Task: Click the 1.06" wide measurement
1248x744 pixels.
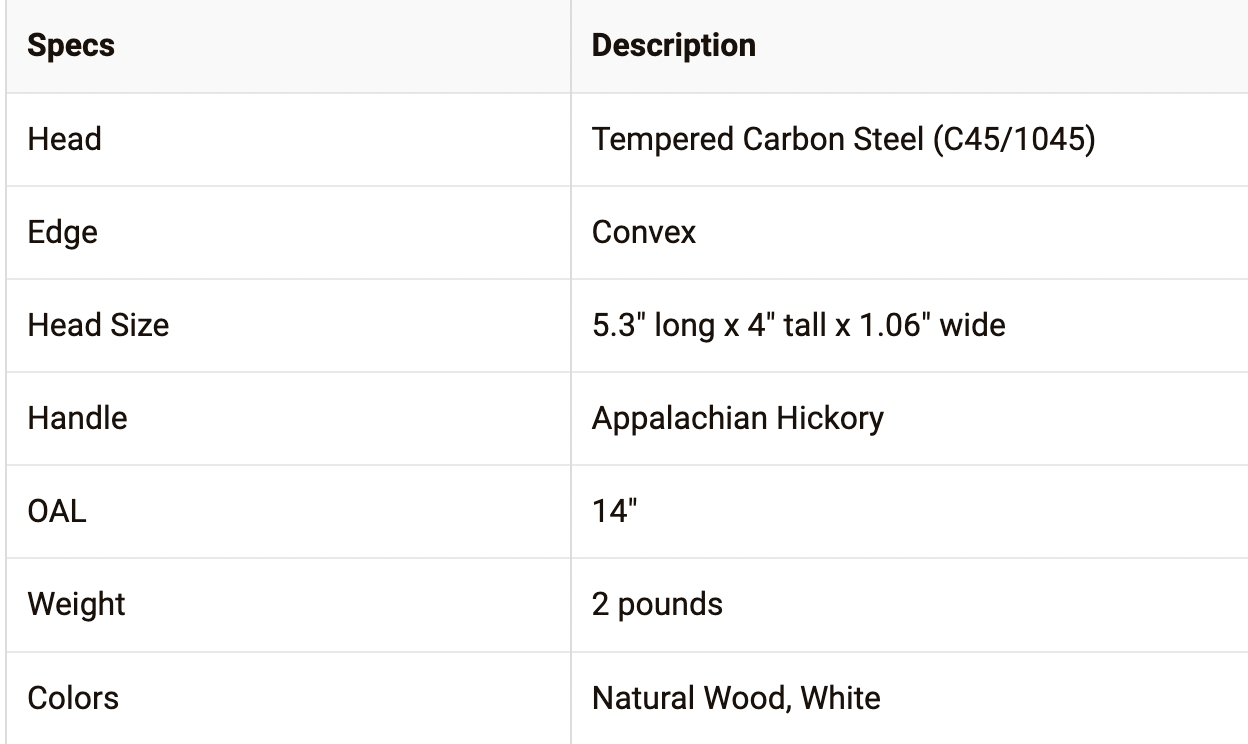Action: tap(936, 325)
